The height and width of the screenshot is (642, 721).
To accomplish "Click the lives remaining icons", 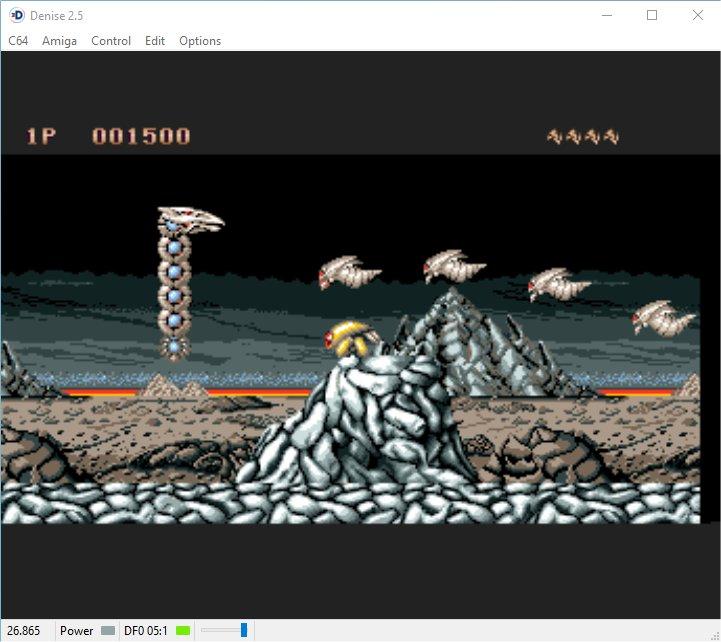I will pyautogui.click(x=583, y=137).
